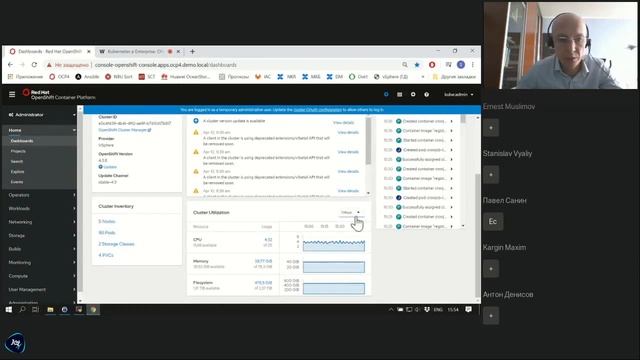Open a new browser tab
The image size is (640, 360).
192,51
